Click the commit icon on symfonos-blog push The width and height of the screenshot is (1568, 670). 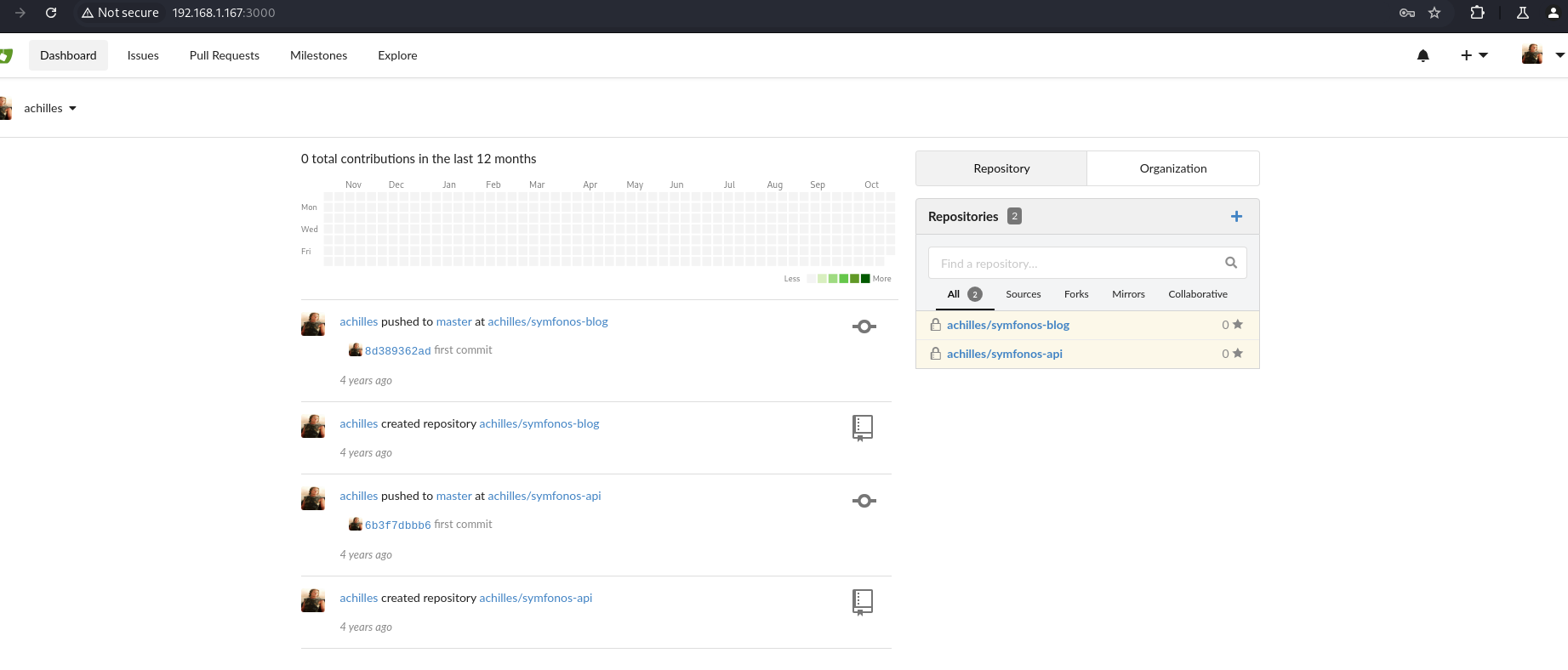tap(864, 326)
